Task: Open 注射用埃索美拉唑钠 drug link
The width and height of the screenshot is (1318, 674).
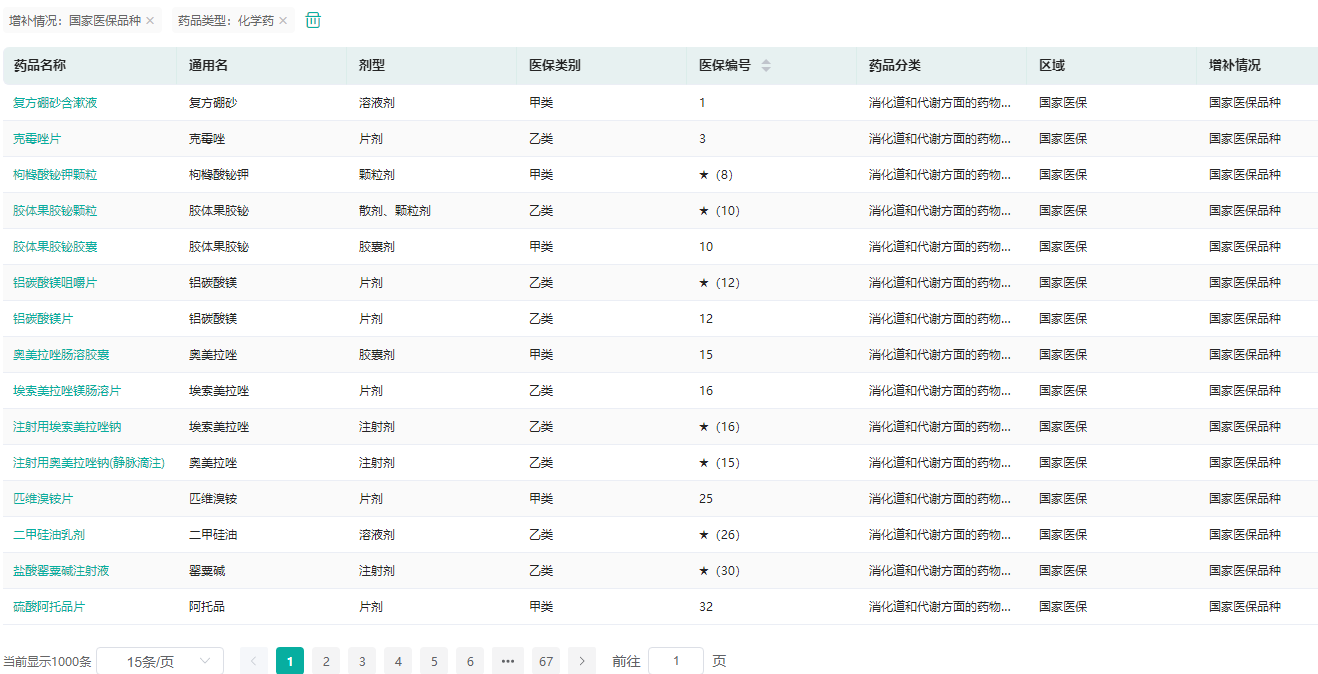Action: pyautogui.click(x=67, y=427)
